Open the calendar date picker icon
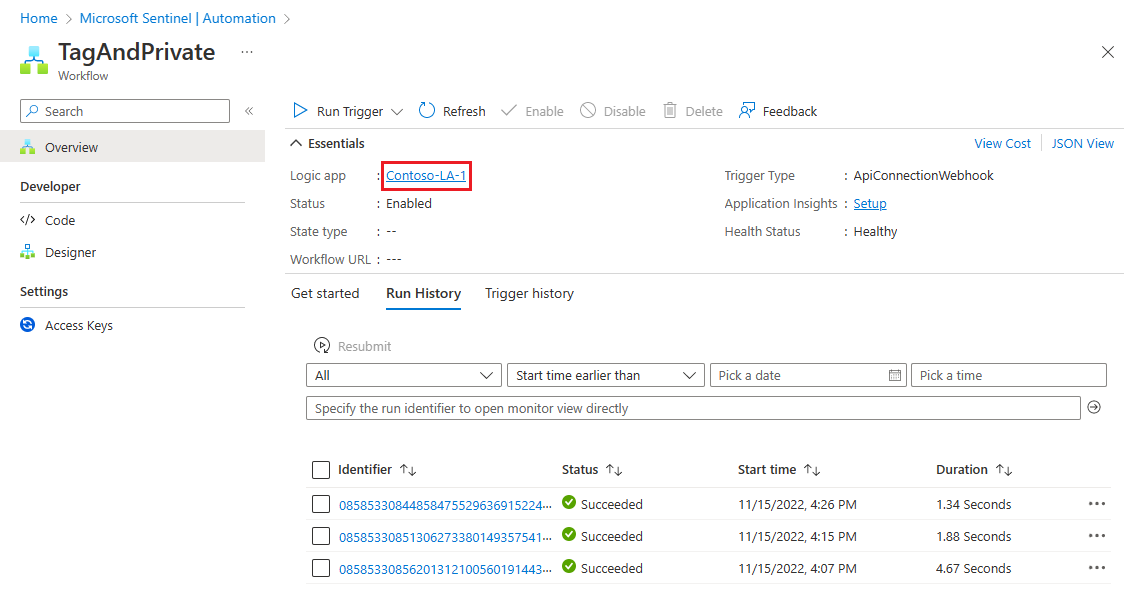The height and width of the screenshot is (604, 1144). coord(895,376)
